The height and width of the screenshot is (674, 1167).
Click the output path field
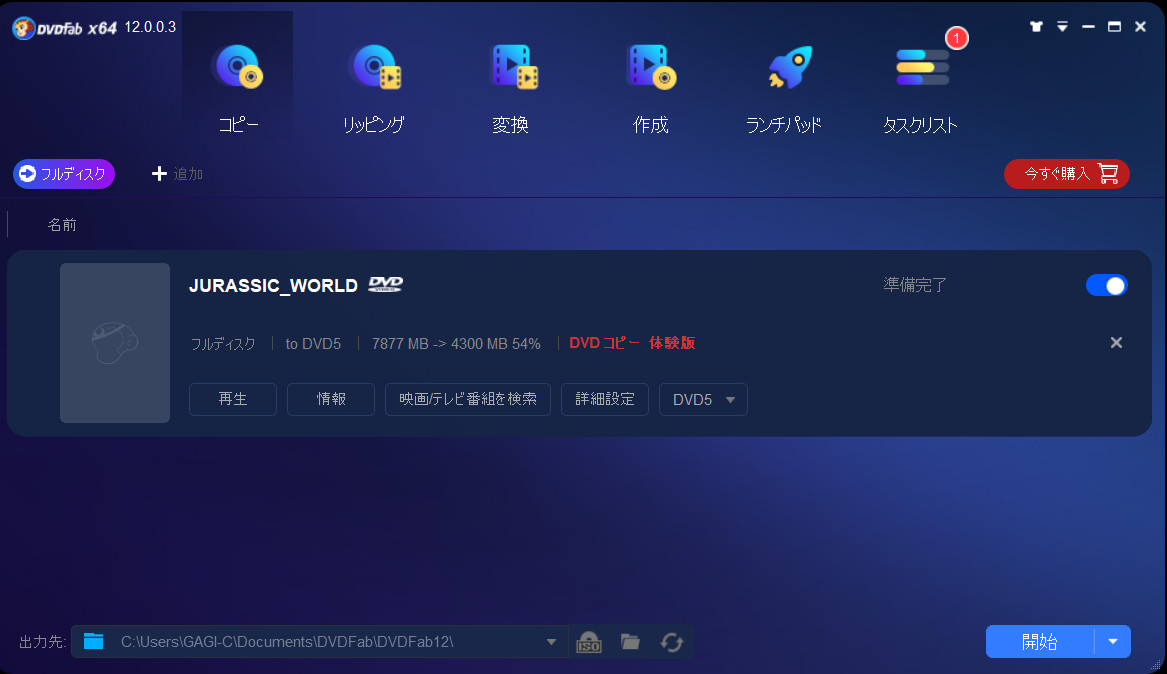(320, 641)
